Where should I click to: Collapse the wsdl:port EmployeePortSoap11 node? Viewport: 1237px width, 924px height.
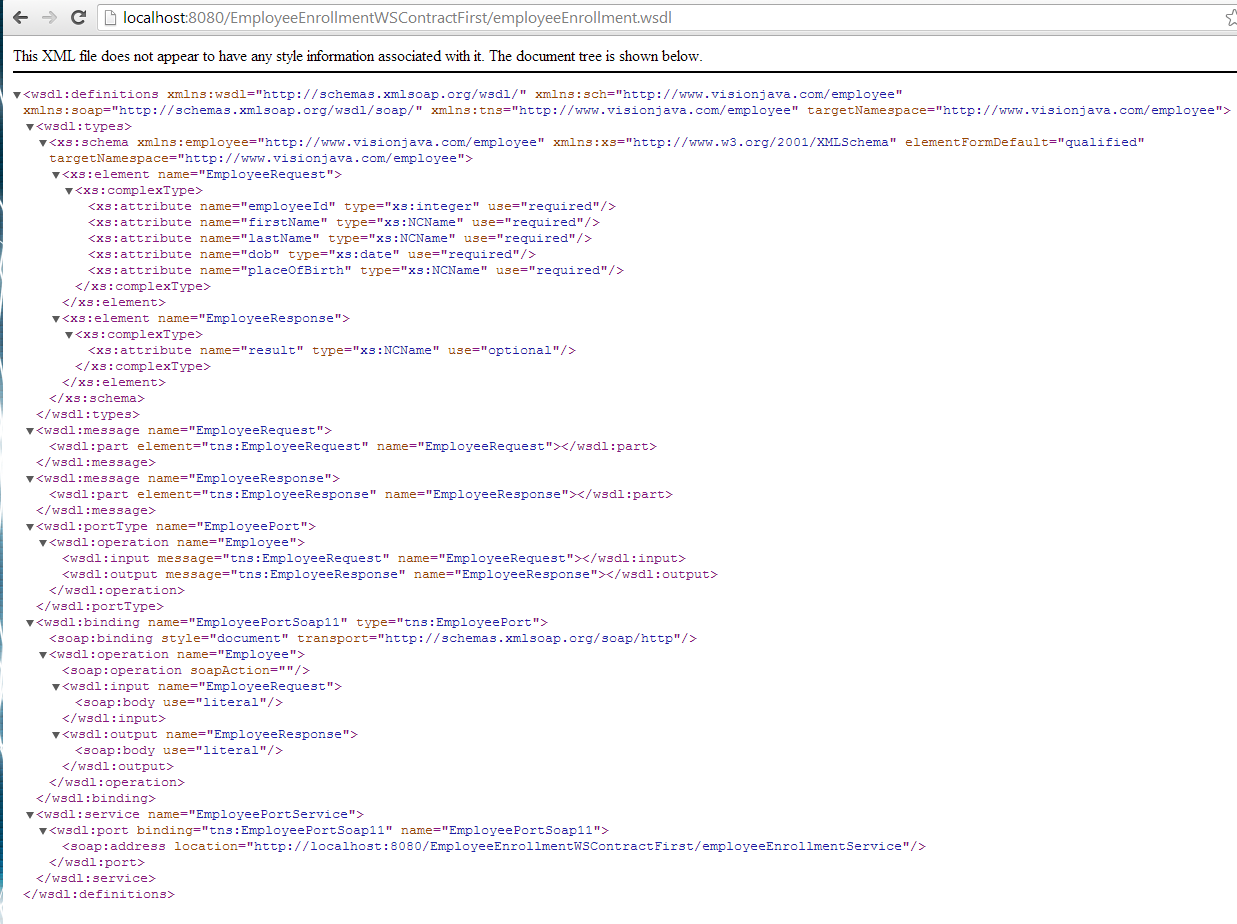coord(43,831)
